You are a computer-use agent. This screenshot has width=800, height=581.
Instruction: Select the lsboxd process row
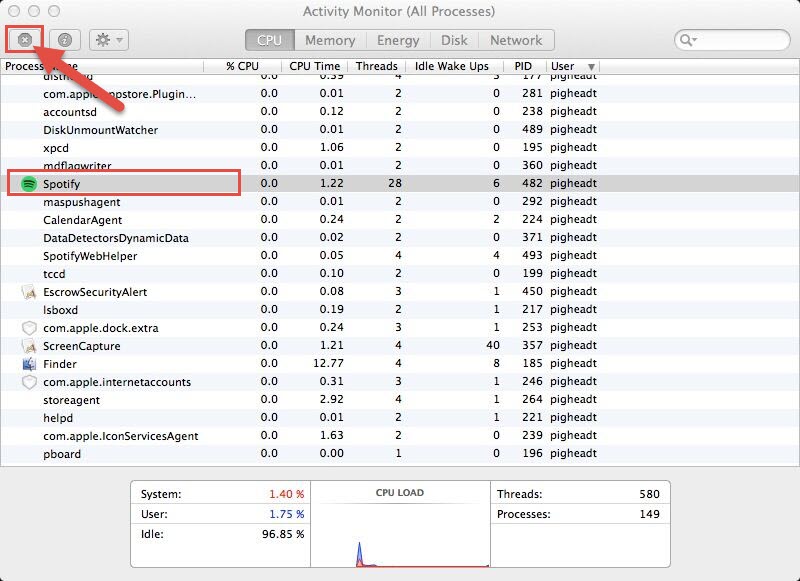400,310
